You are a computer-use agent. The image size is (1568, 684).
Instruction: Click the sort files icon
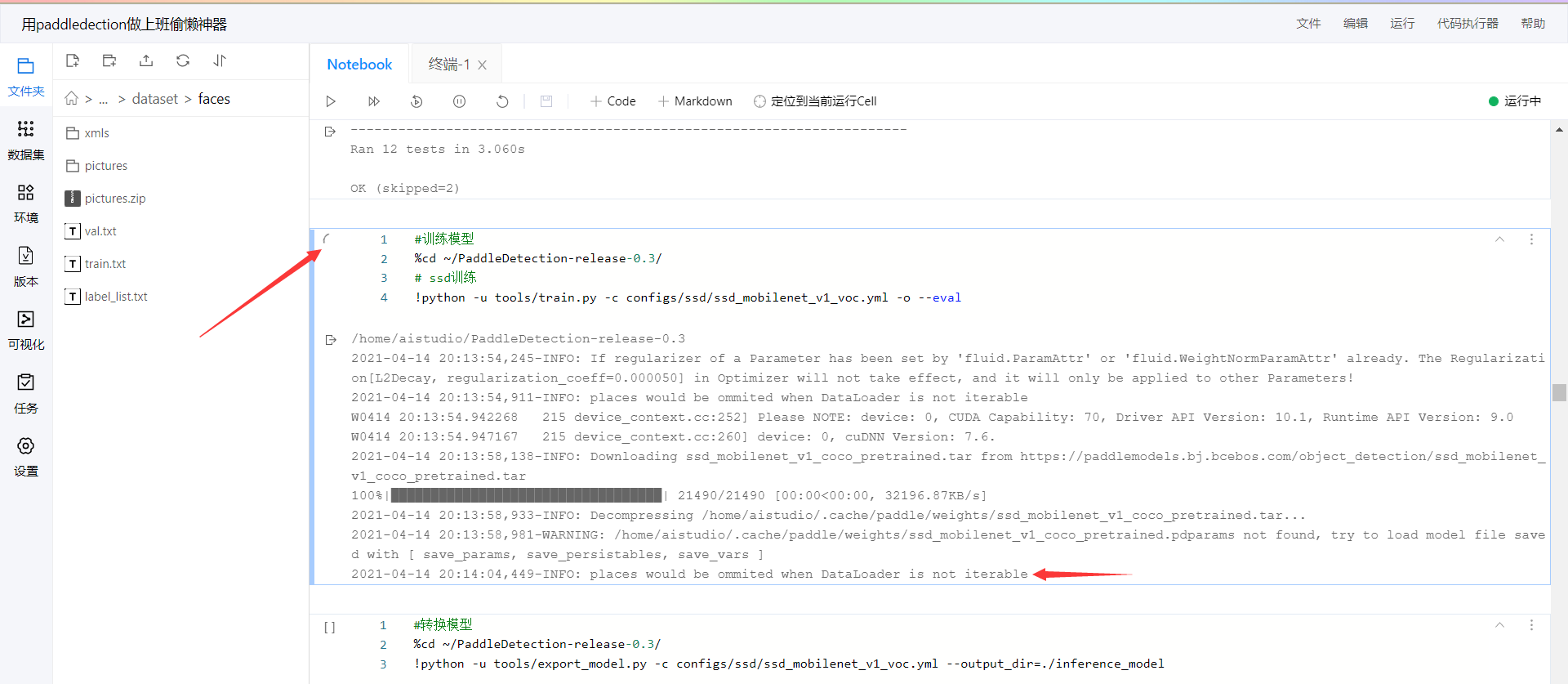pyautogui.click(x=220, y=60)
